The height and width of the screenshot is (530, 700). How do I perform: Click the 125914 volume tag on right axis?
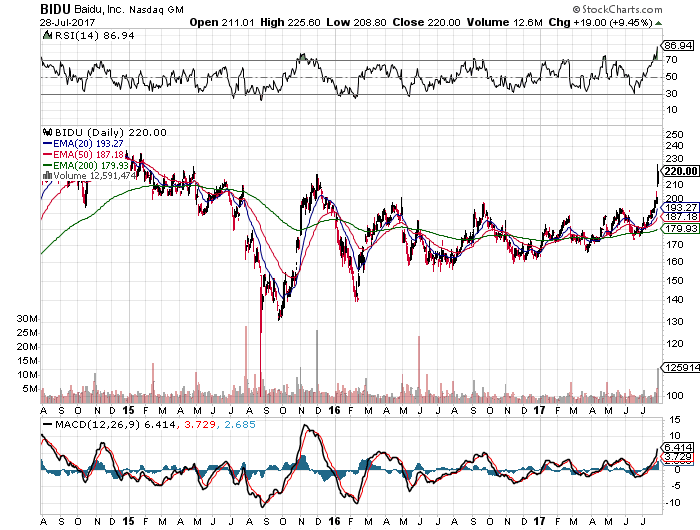[x=681, y=367]
